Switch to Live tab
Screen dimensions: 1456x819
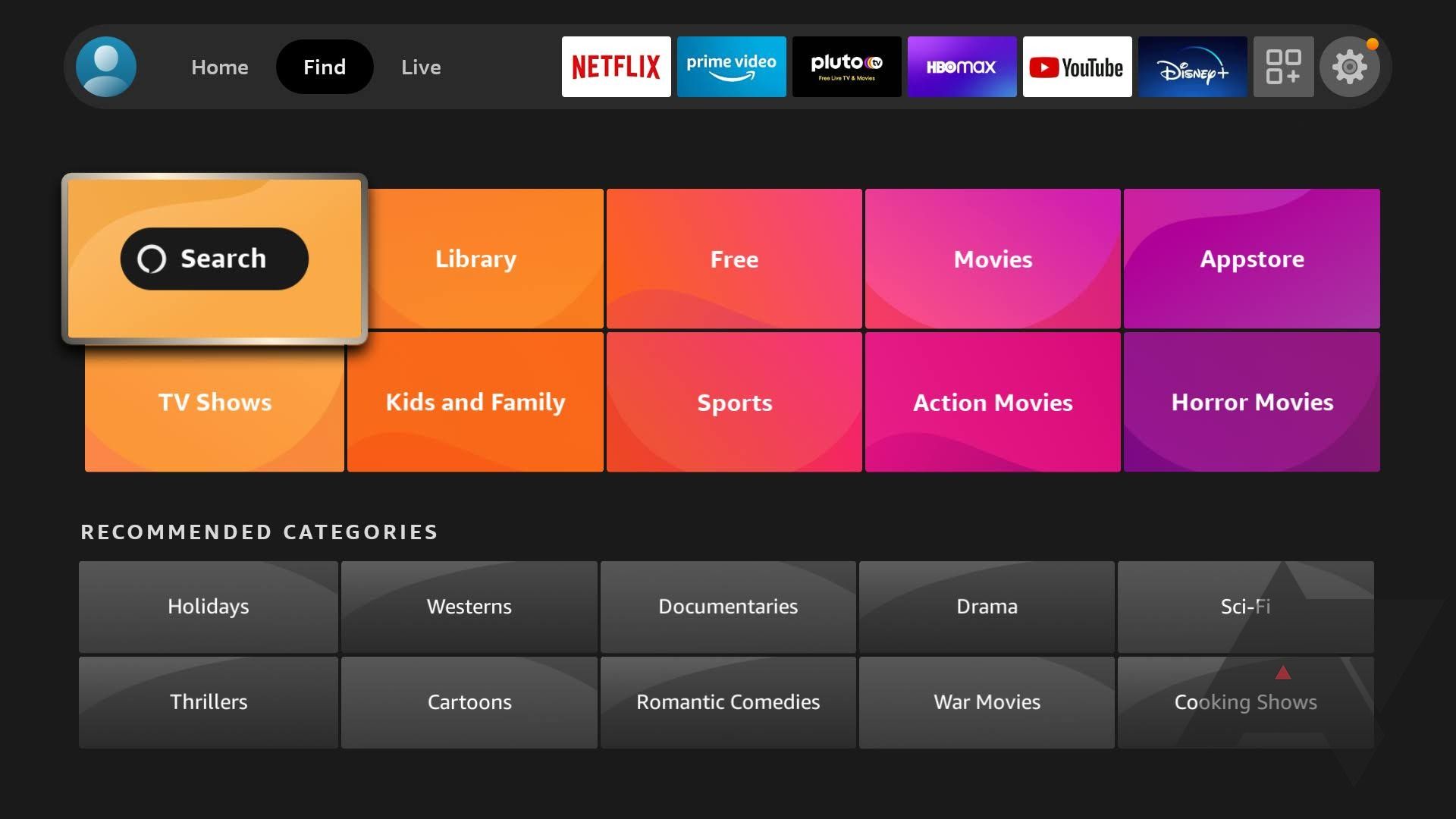click(421, 66)
